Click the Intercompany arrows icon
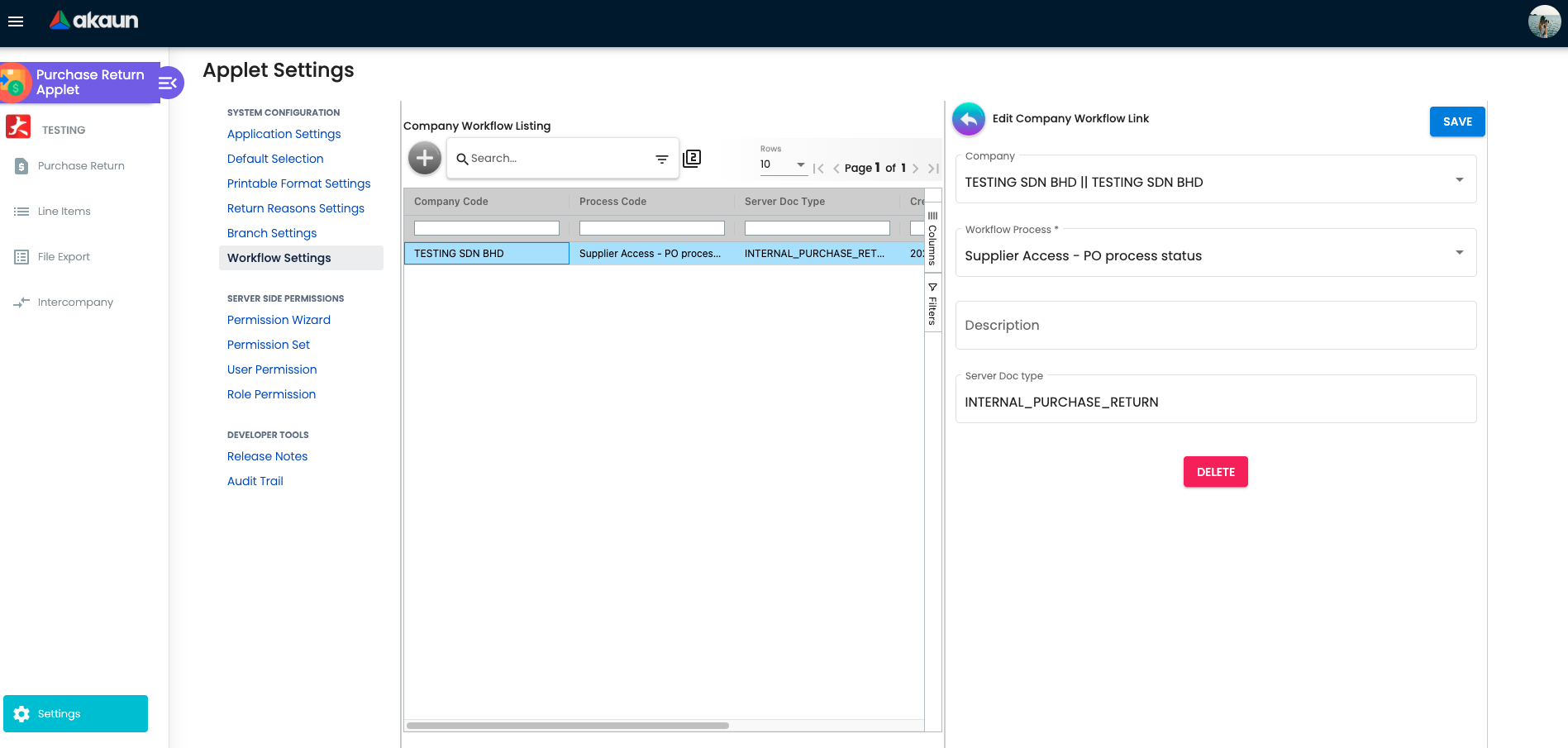Image resolution: width=1568 pixels, height=748 pixels. [21, 303]
